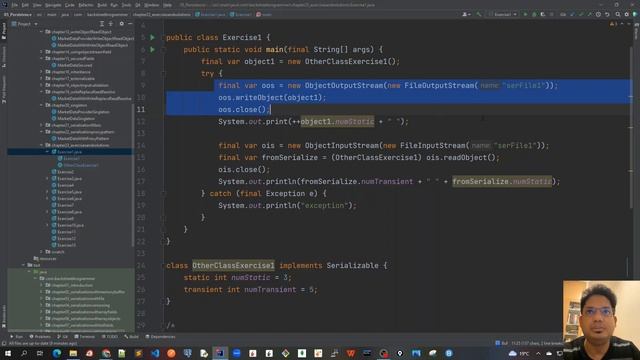Open the View menu

click(x=37, y=5)
